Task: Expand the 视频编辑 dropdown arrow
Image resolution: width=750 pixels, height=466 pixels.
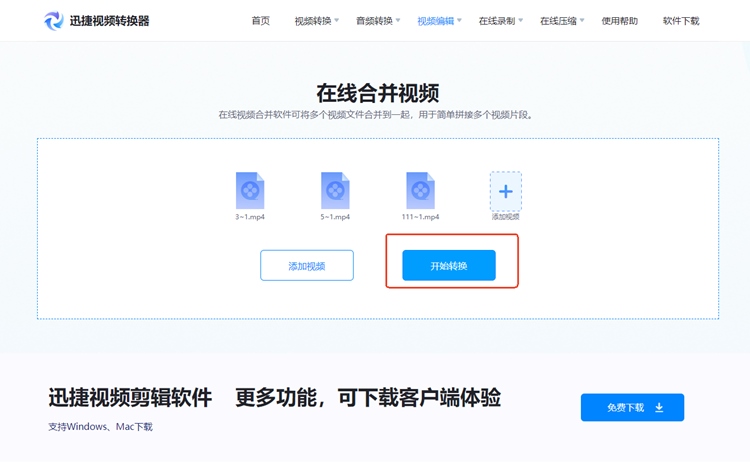Action: pyautogui.click(x=459, y=20)
